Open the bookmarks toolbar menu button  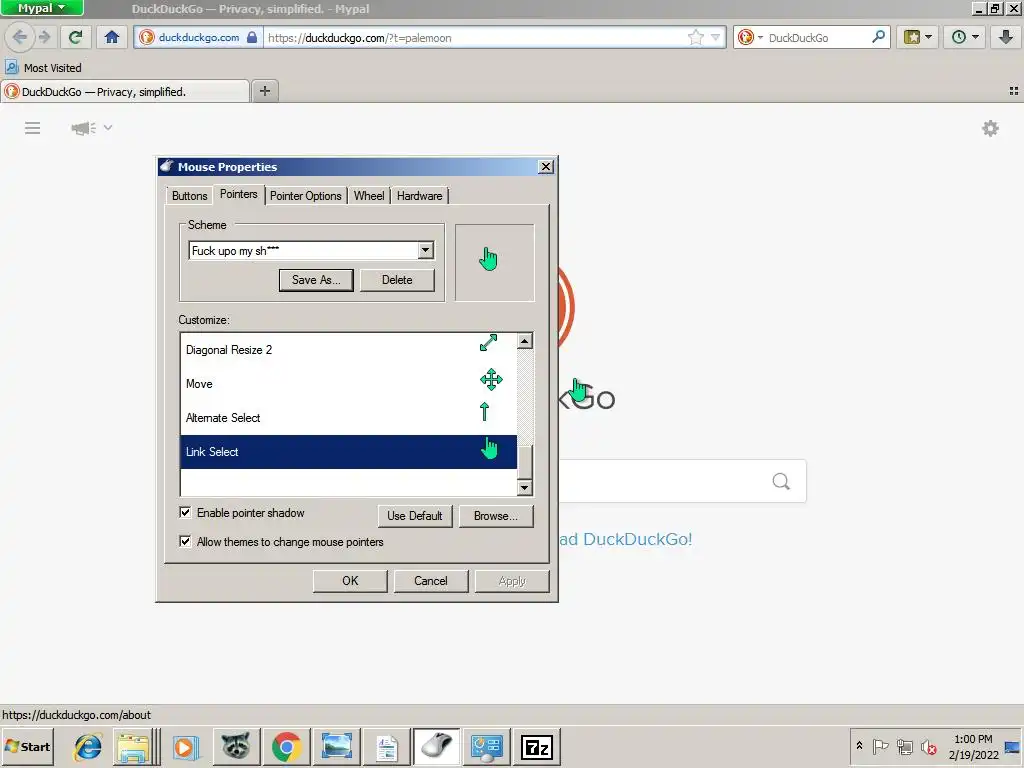click(917, 37)
